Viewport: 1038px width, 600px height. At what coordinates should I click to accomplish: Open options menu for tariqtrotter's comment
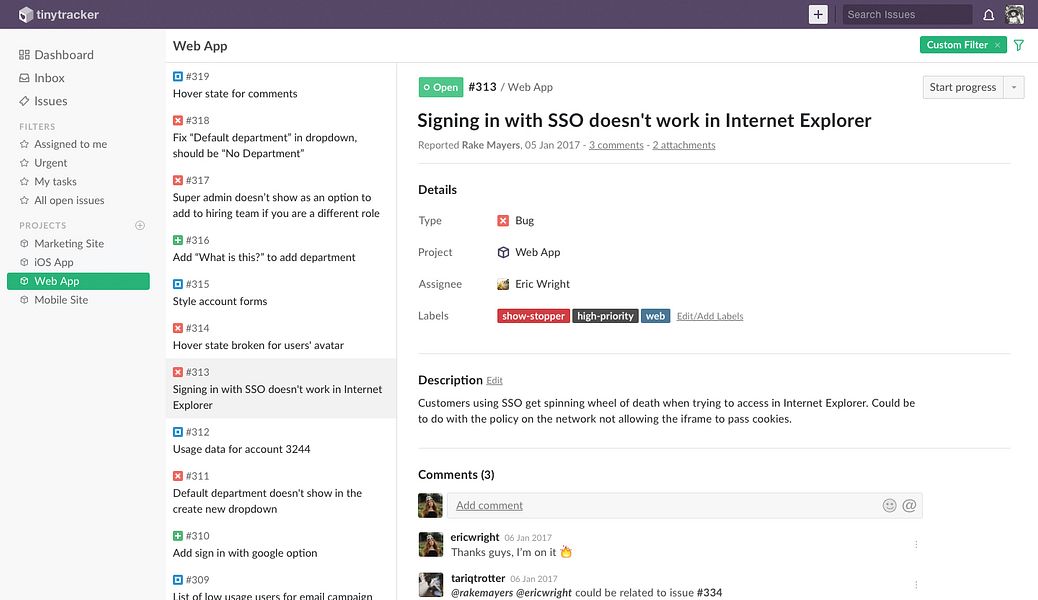(916, 585)
